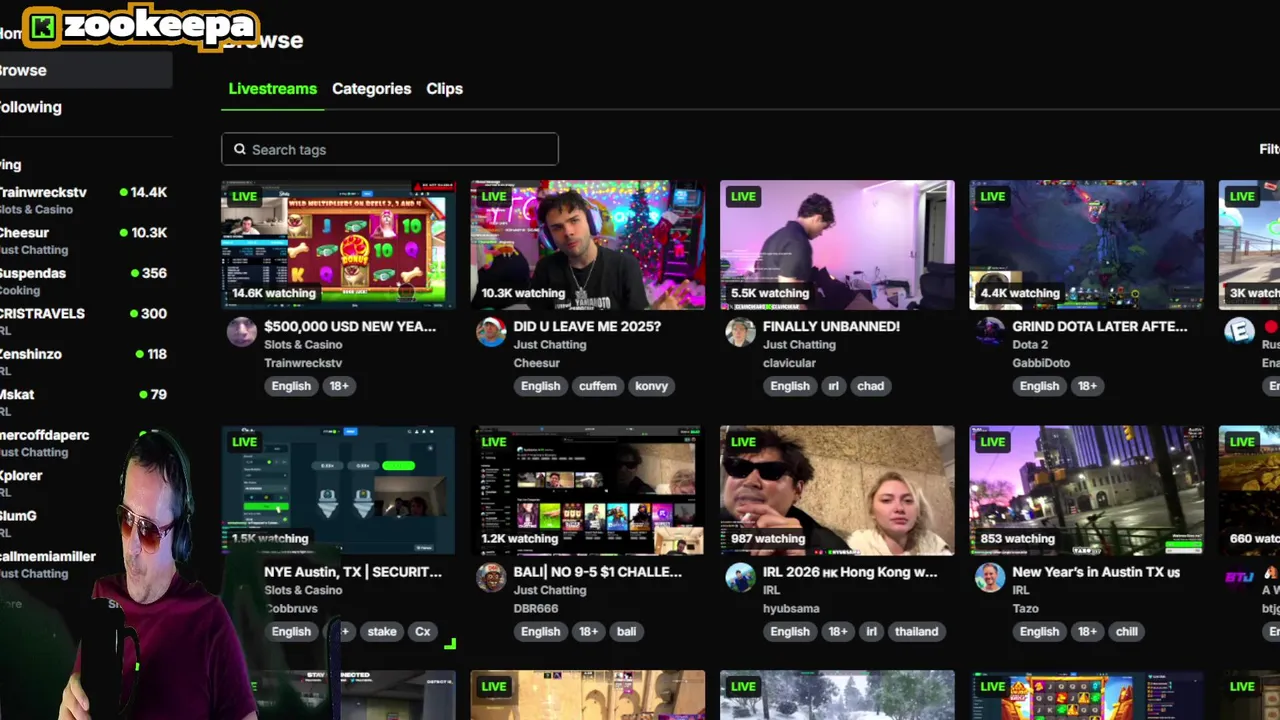Click the thailand tag on hyubsama stream

click(916, 631)
